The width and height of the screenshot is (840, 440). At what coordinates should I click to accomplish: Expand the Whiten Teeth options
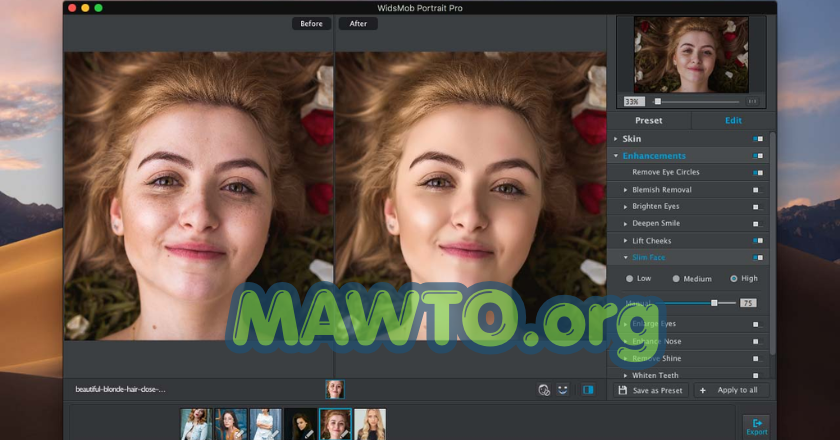tap(625, 376)
